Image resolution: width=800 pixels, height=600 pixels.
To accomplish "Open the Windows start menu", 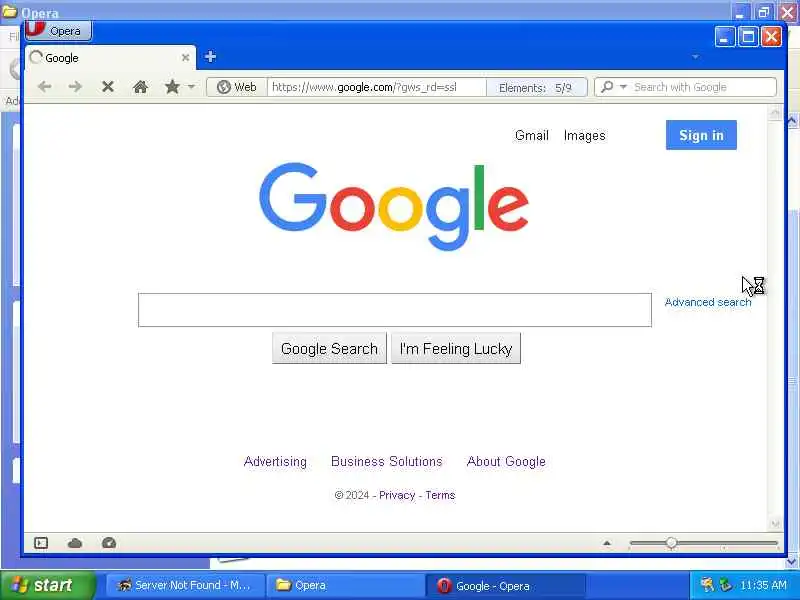I will (x=48, y=585).
